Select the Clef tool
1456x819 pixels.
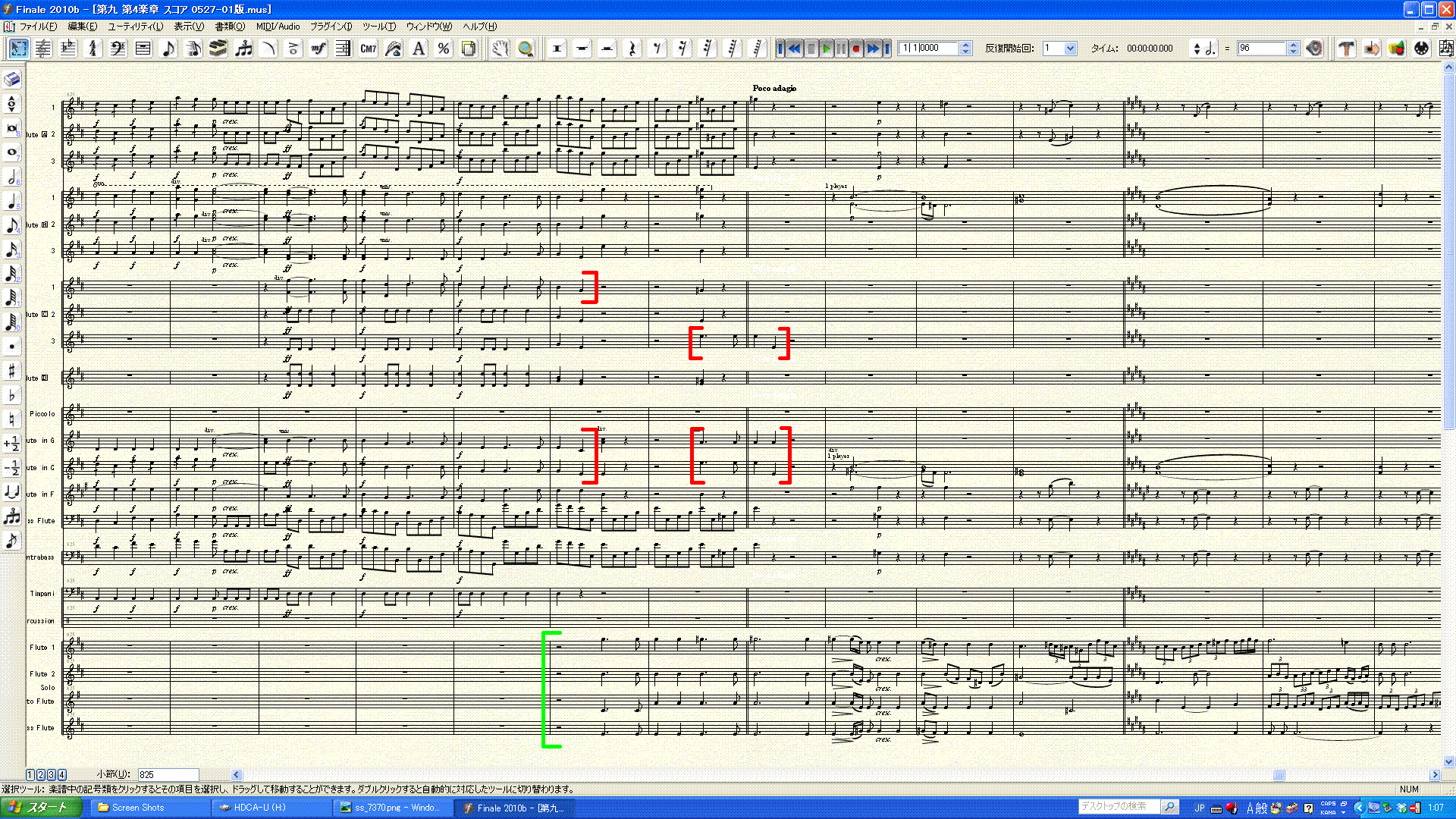(118, 49)
